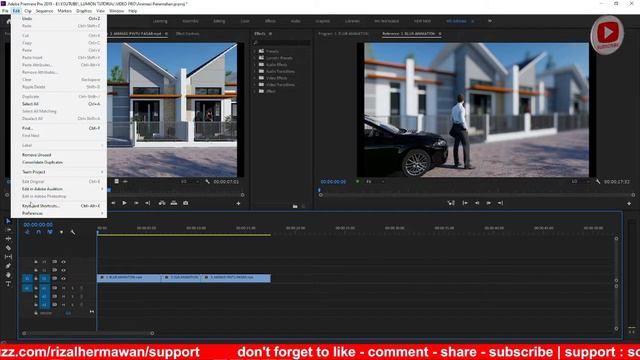Hide track V3 with its eye icon
This screenshot has width=640, height=360.
[63, 262]
